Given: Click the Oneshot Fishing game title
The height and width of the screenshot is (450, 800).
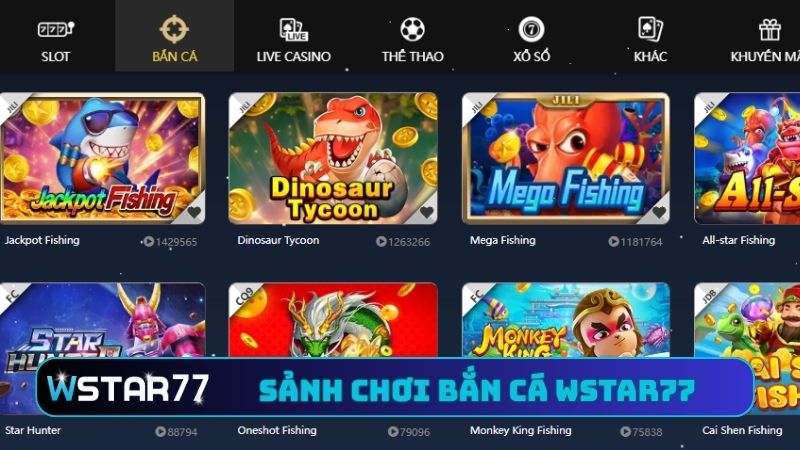Looking at the screenshot, I should [277, 431].
